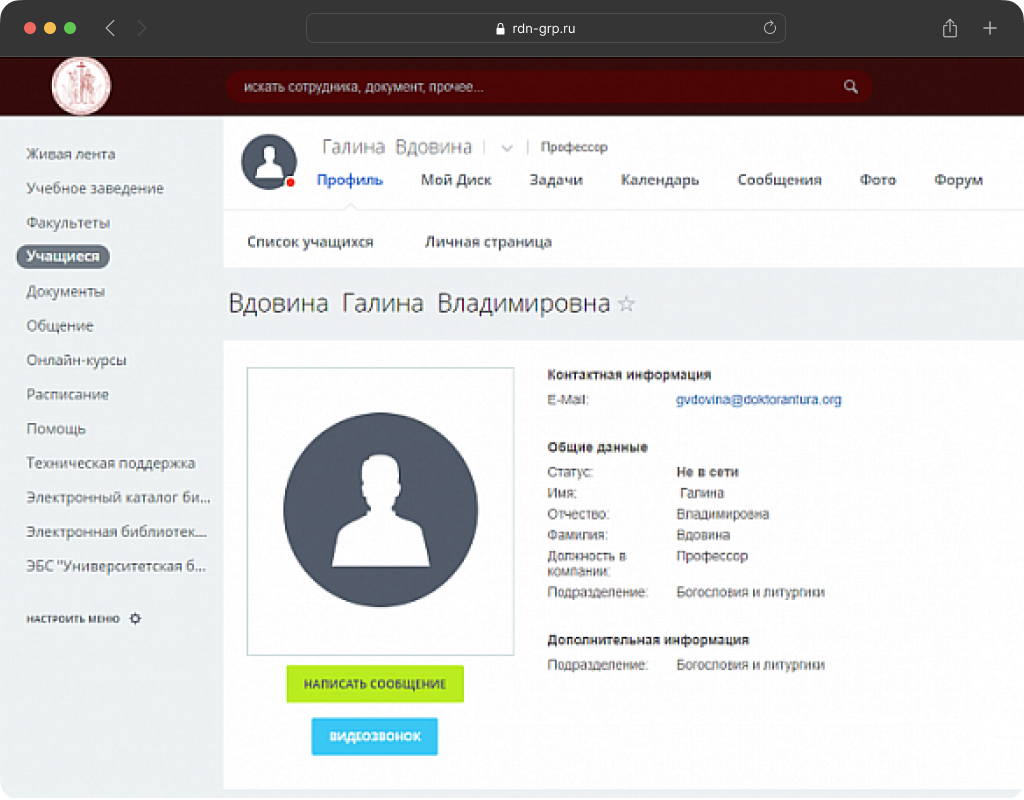Click the favorite star next to the name
This screenshot has width=1024, height=800.
627,304
